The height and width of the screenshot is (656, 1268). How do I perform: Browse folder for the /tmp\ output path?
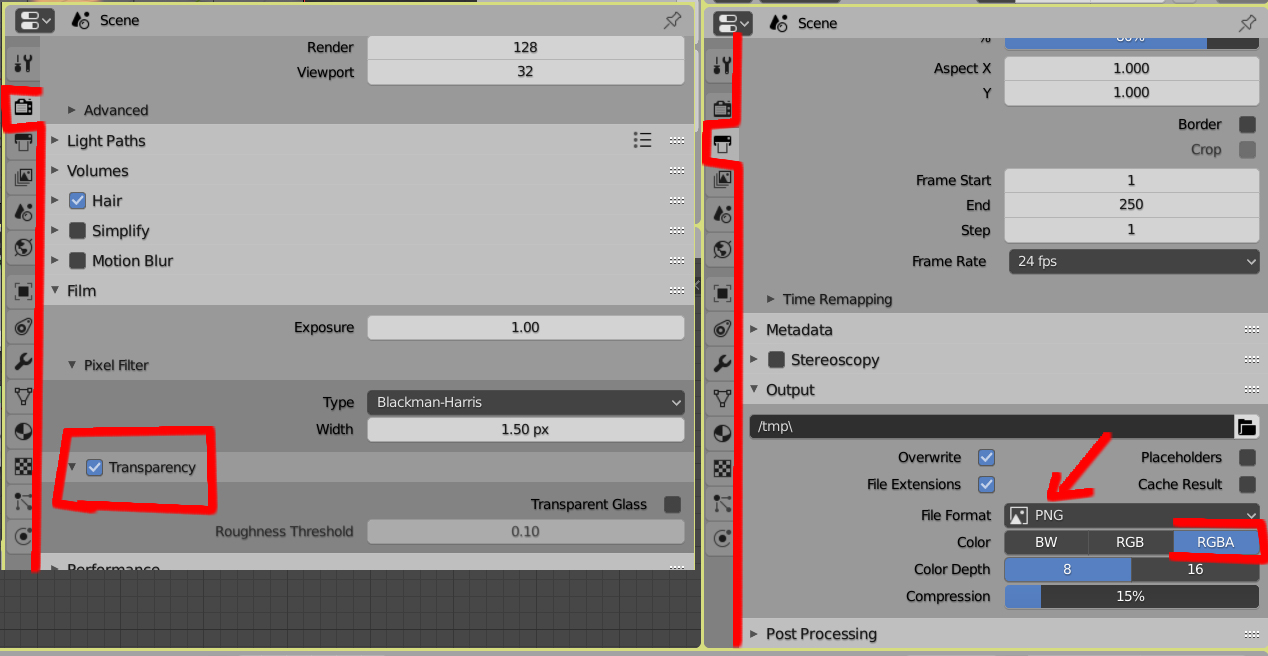tap(1246, 427)
